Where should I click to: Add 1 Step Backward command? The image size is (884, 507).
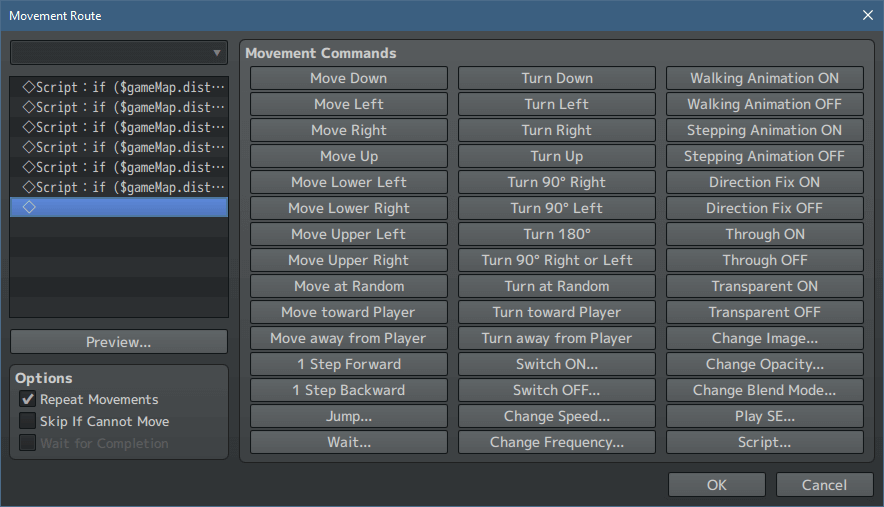[349, 390]
